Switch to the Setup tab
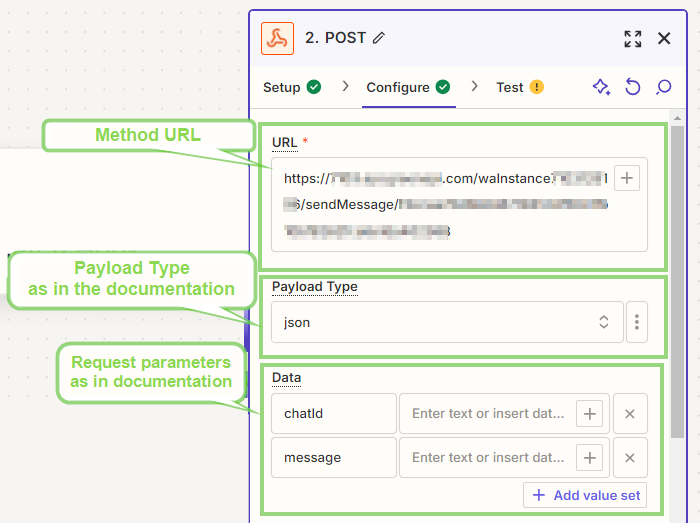Screen dimensions: 700x523 tap(291, 87)
